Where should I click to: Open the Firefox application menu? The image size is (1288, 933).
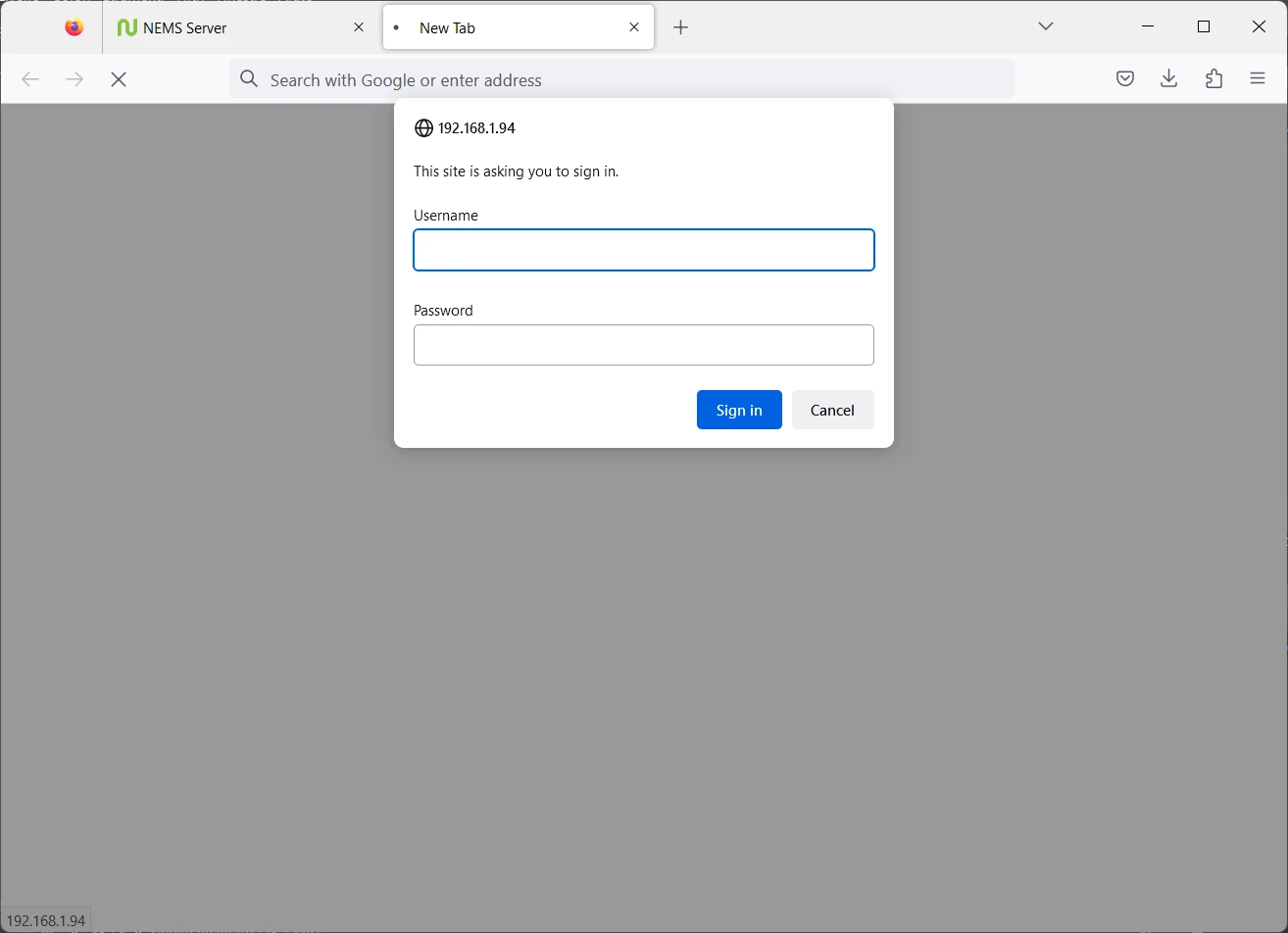(1258, 79)
